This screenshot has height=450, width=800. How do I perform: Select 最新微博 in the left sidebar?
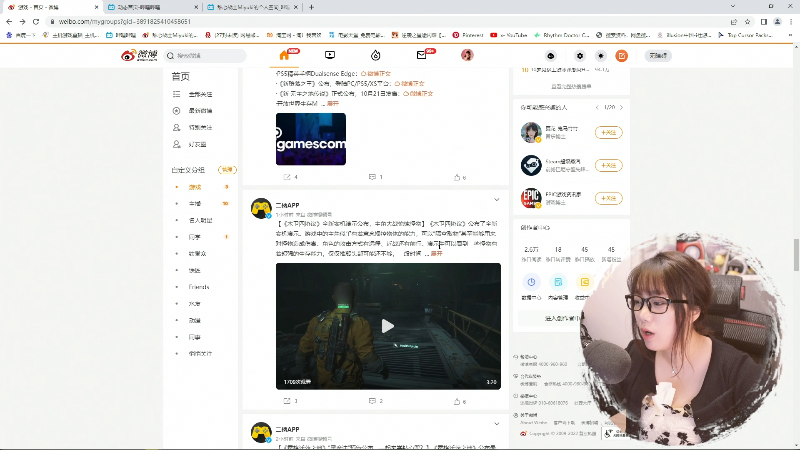[200, 111]
